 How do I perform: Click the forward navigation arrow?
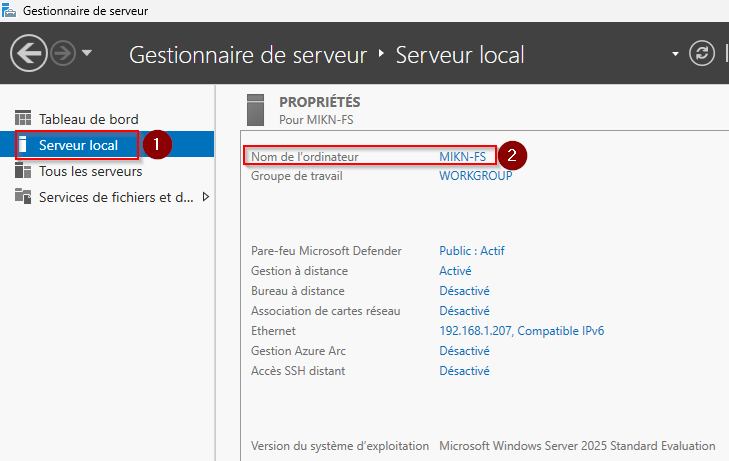coord(63,53)
